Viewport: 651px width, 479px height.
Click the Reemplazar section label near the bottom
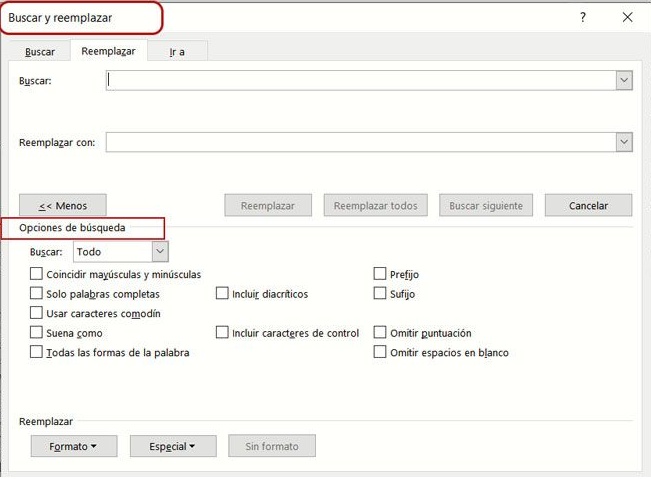(46, 422)
